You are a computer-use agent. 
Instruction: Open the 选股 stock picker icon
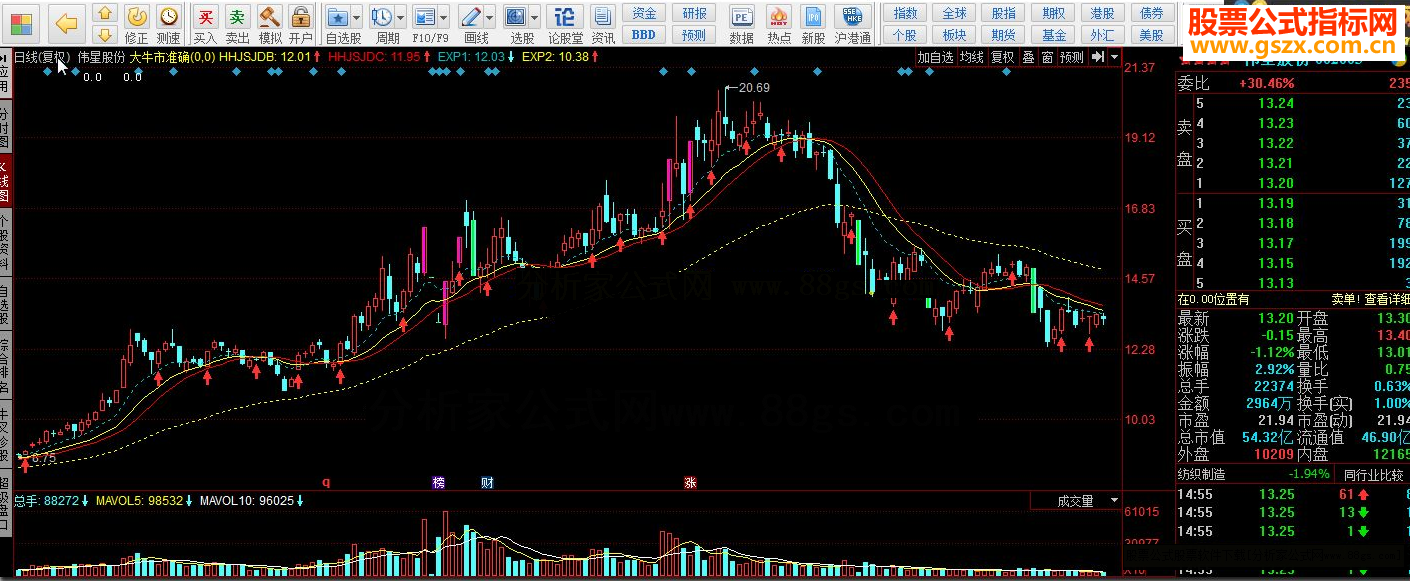click(x=516, y=17)
